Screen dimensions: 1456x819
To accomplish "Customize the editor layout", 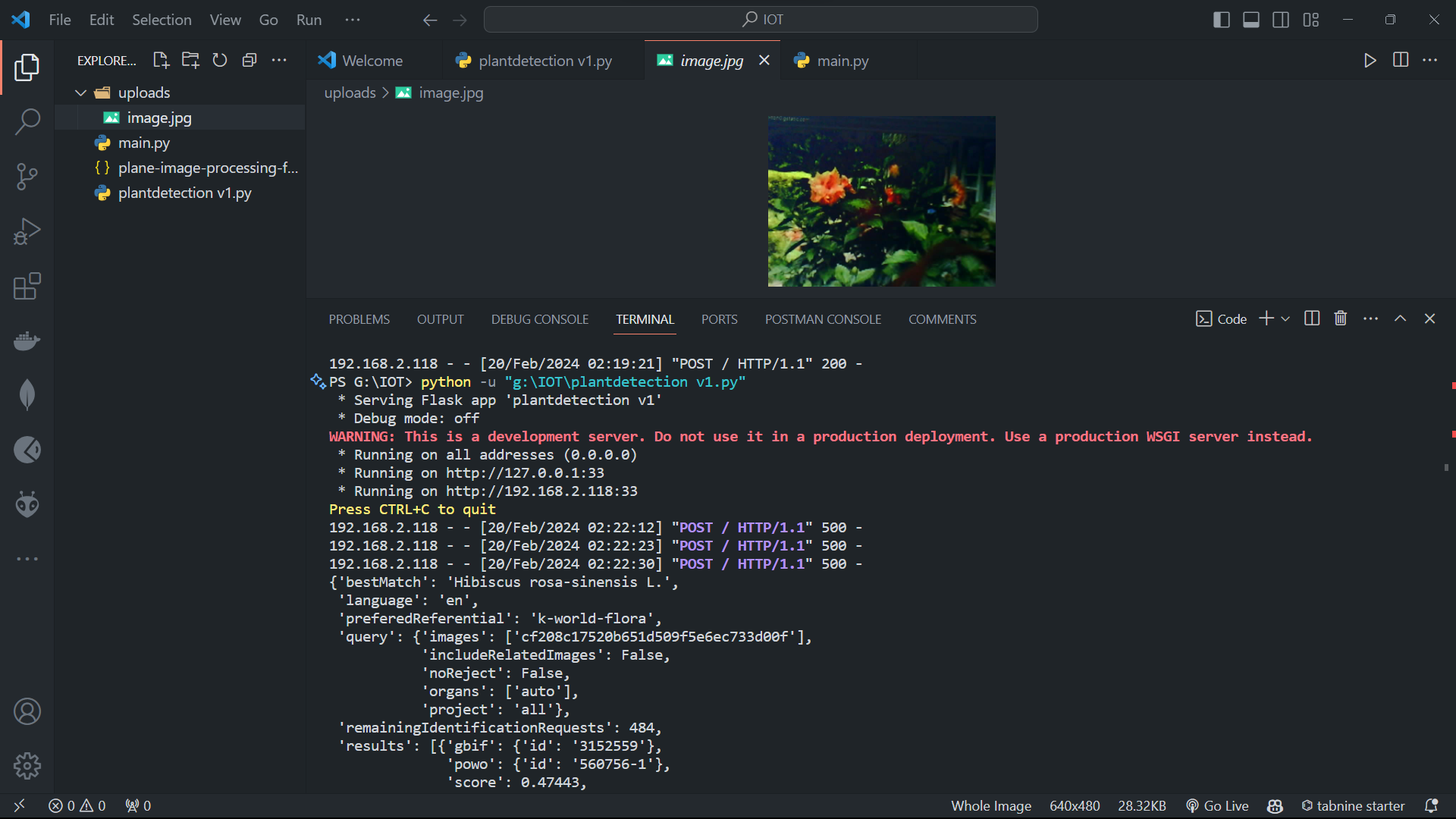I will pyautogui.click(x=1311, y=20).
